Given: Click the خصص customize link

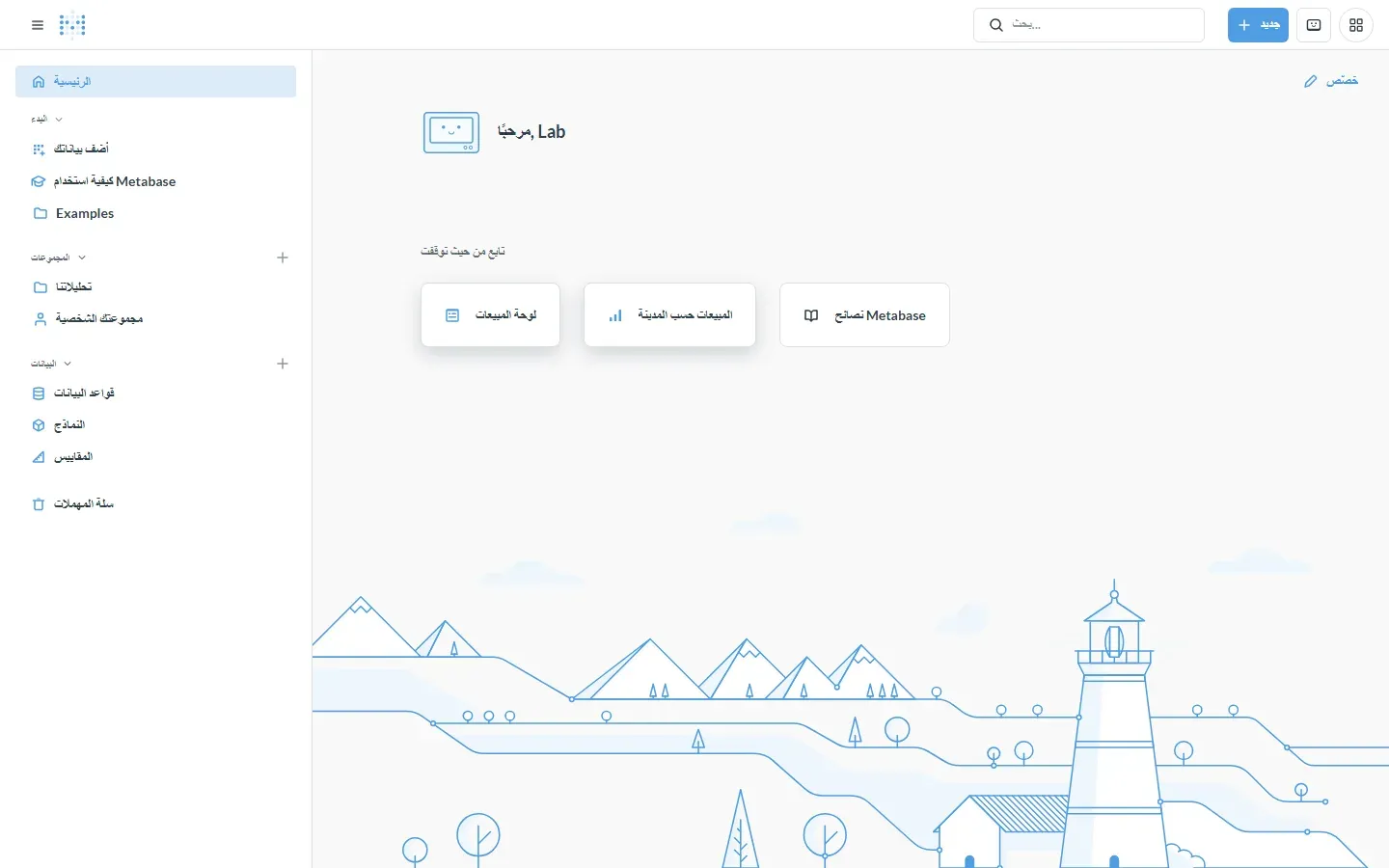Looking at the screenshot, I should (x=1331, y=81).
